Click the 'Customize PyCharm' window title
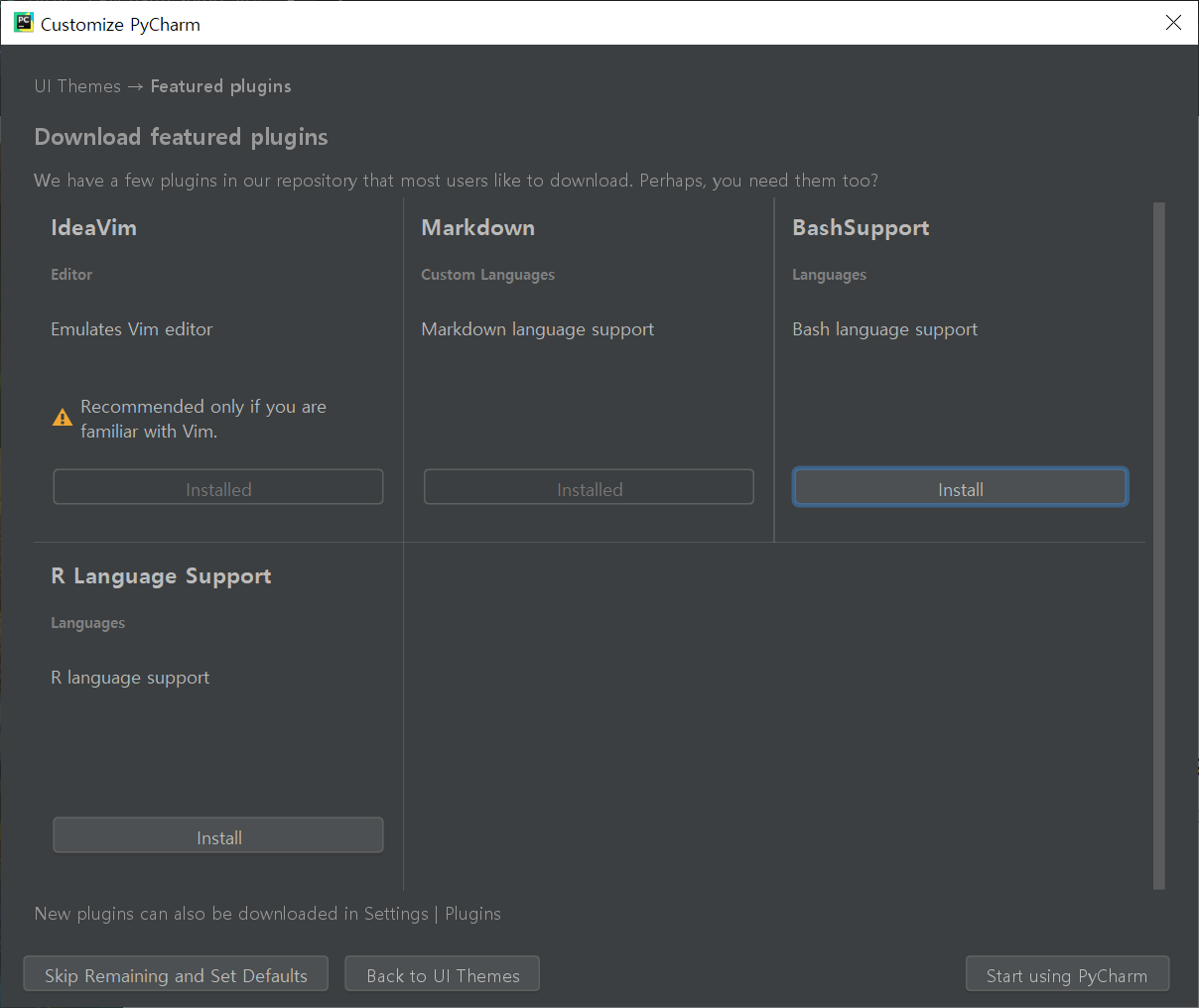 pyautogui.click(x=120, y=24)
